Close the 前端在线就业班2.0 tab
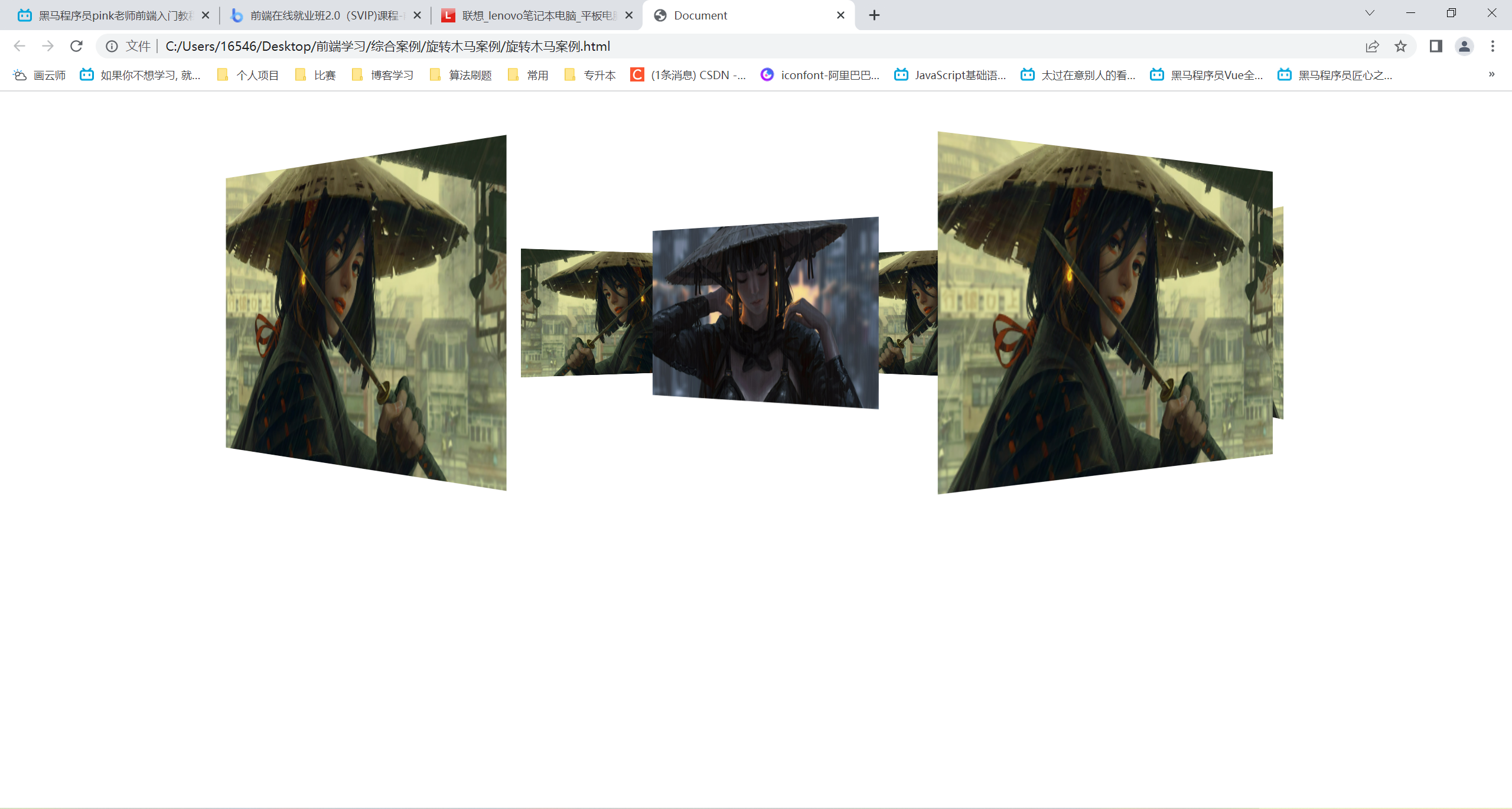The height and width of the screenshot is (809, 1512). click(x=417, y=15)
